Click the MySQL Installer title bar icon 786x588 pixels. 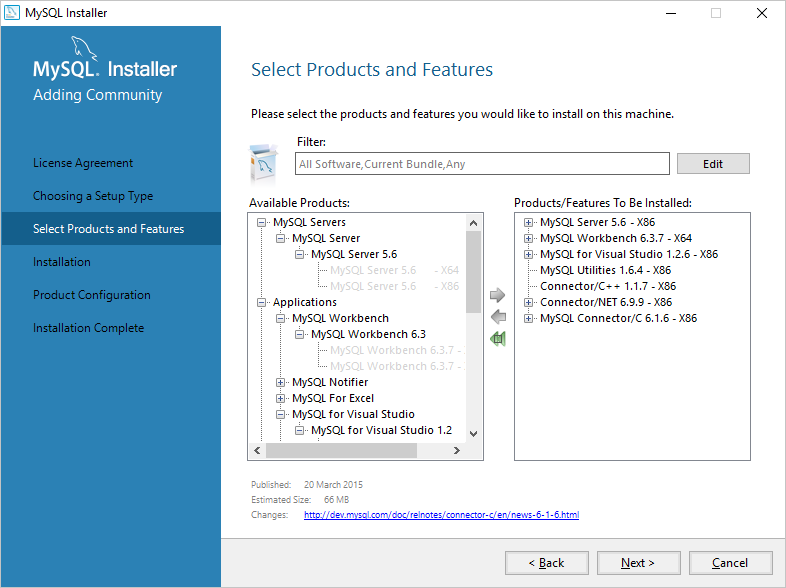(12, 13)
